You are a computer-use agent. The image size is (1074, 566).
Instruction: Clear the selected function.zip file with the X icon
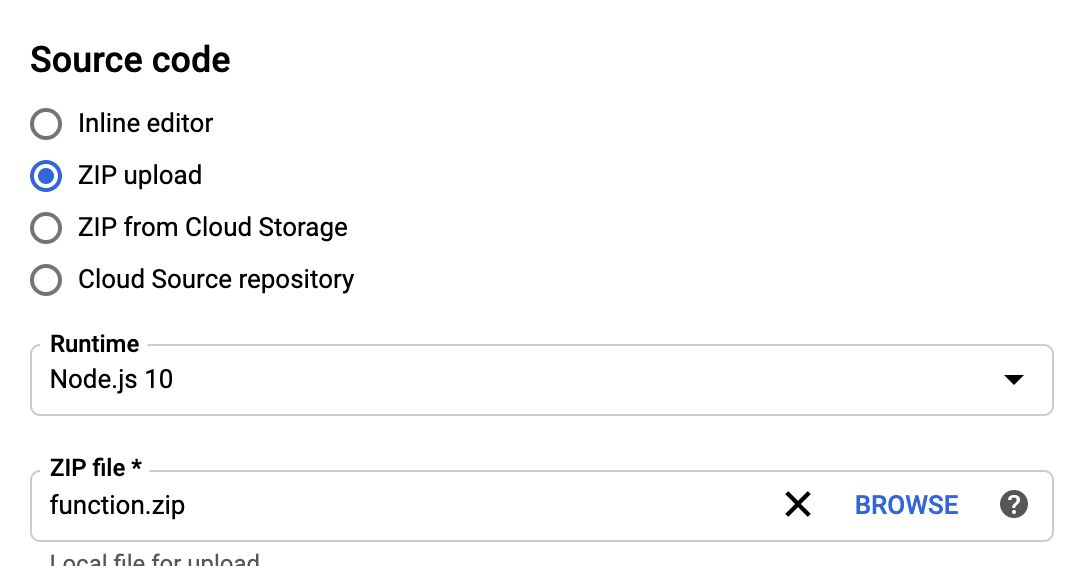[798, 505]
